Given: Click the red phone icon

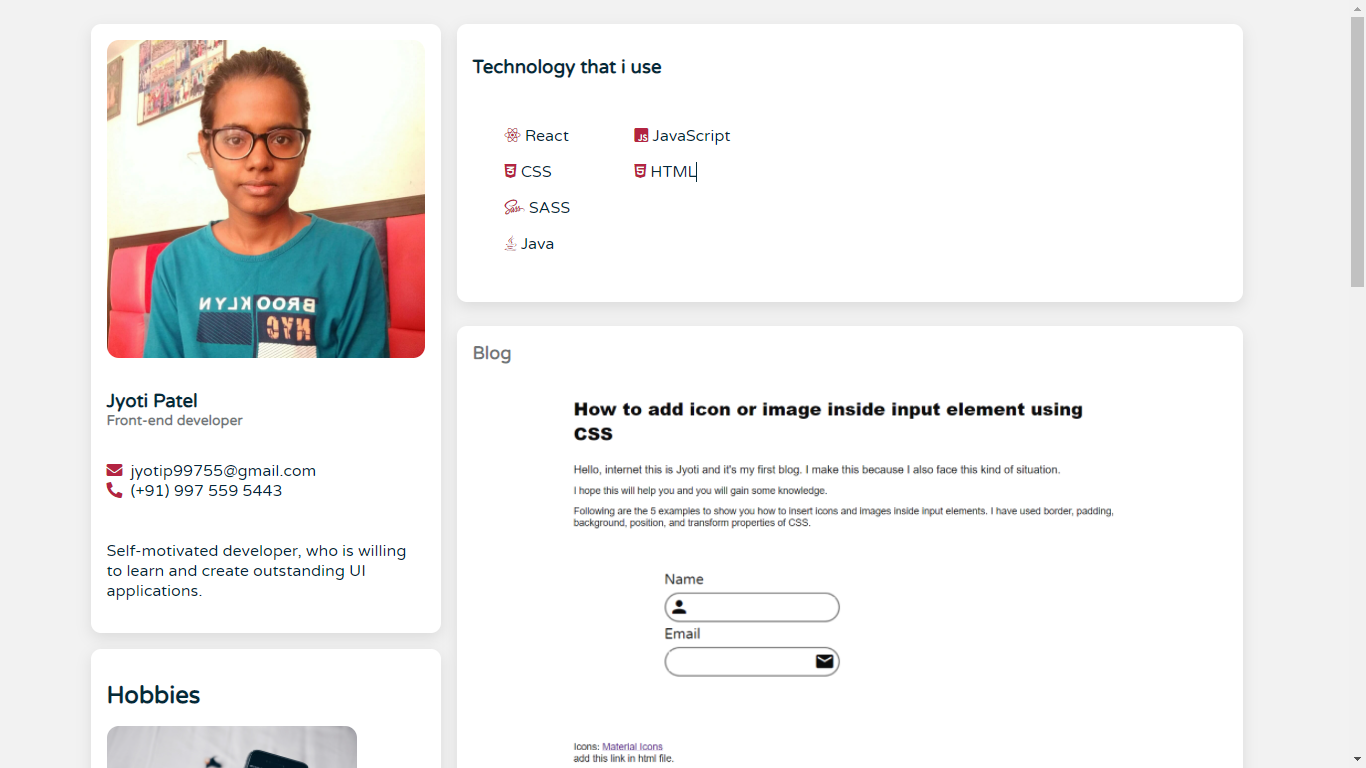Looking at the screenshot, I should click(114, 490).
